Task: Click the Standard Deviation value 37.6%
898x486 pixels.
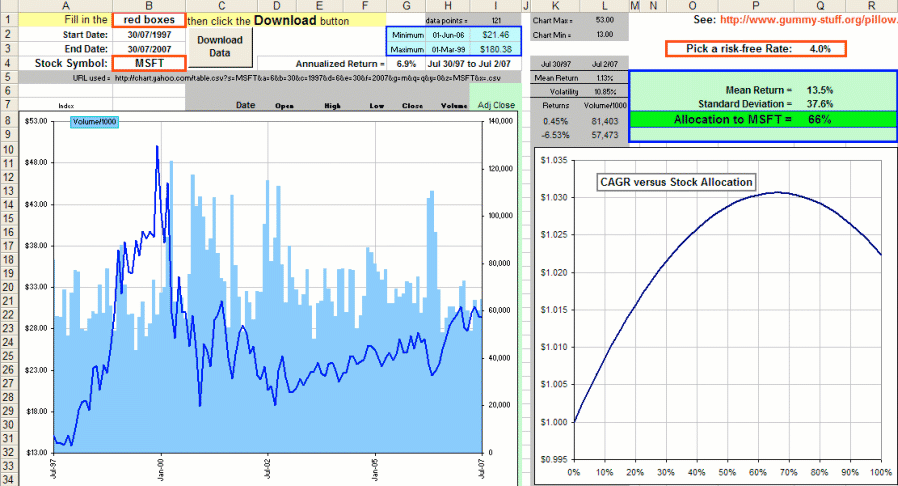Action: coord(820,104)
